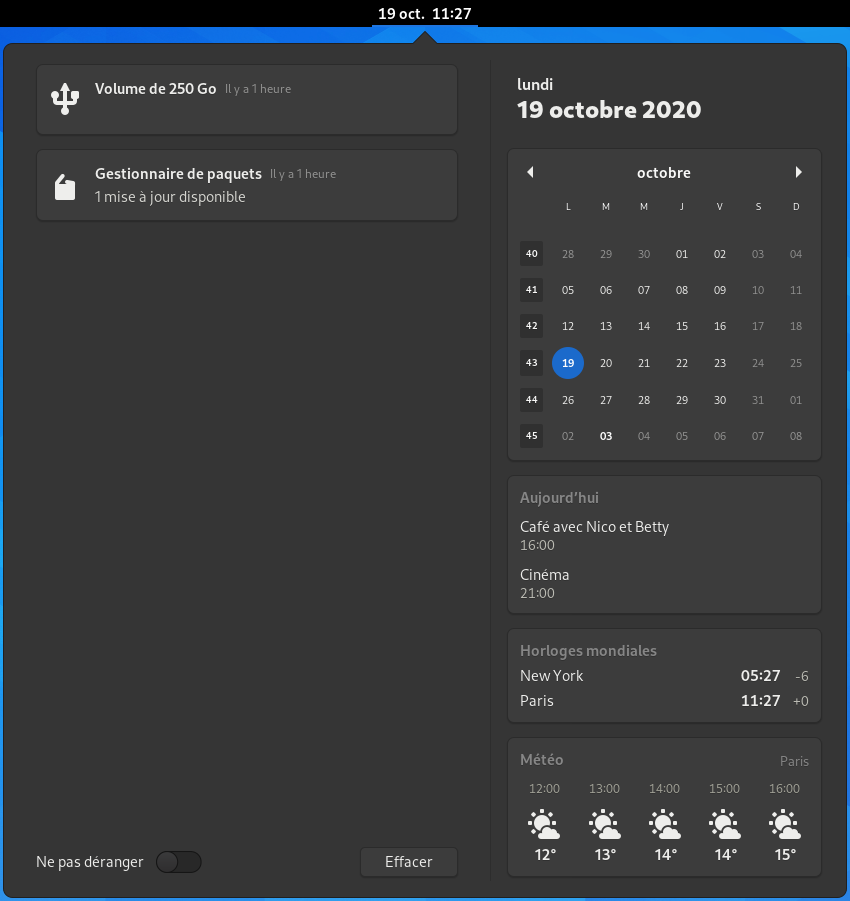Click the 16:00 weather forecast icon
850x901 pixels.
point(785,826)
